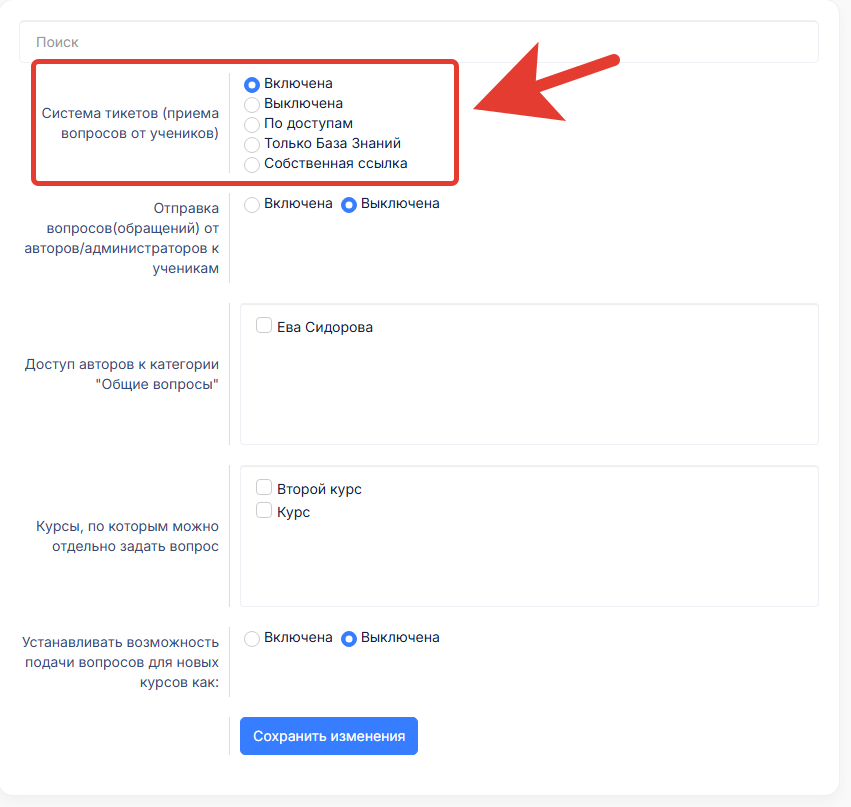Image resolution: width=851 pixels, height=807 pixels.
Task: Check the Ева Сидорова checkbox
Action: click(264, 325)
